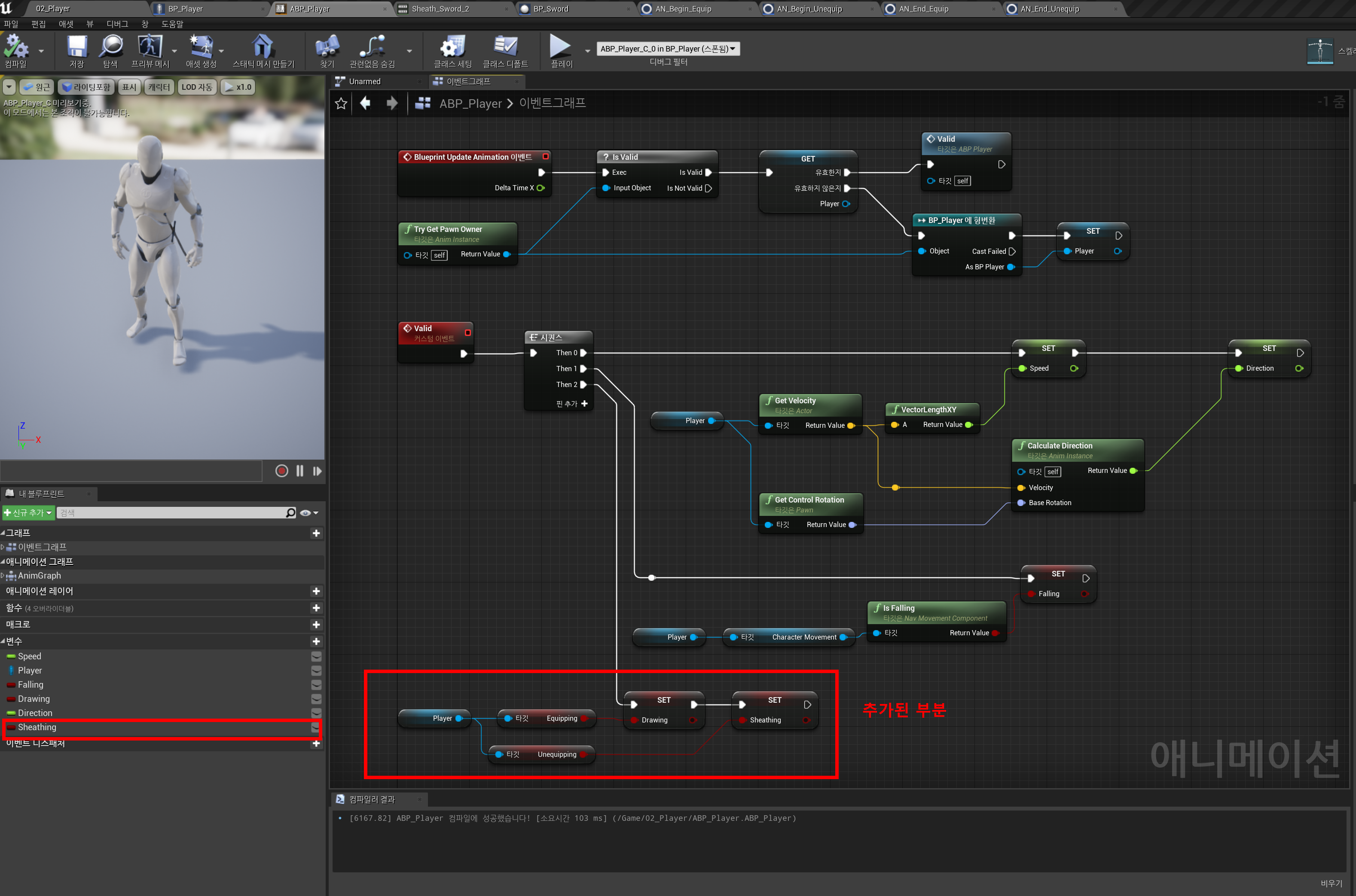
Task: Toggle visibility eye for Direction variable
Action: pyautogui.click(x=316, y=713)
